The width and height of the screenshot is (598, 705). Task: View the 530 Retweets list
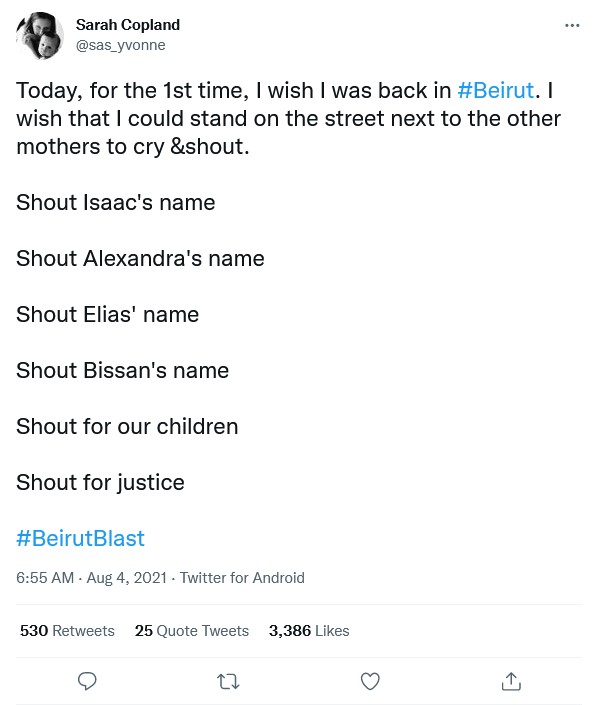pos(67,631)
